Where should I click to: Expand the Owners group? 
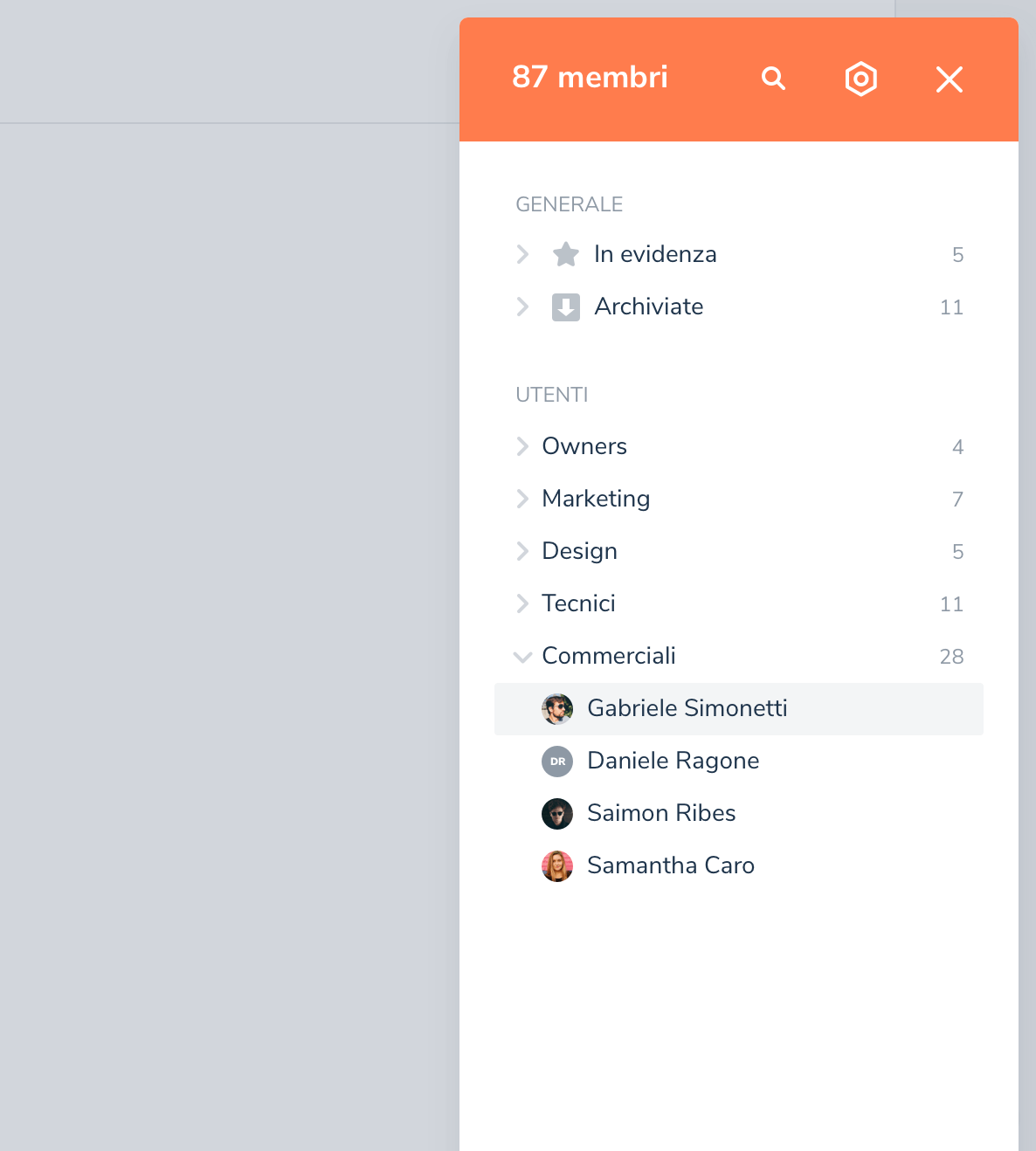pos(522,446)
